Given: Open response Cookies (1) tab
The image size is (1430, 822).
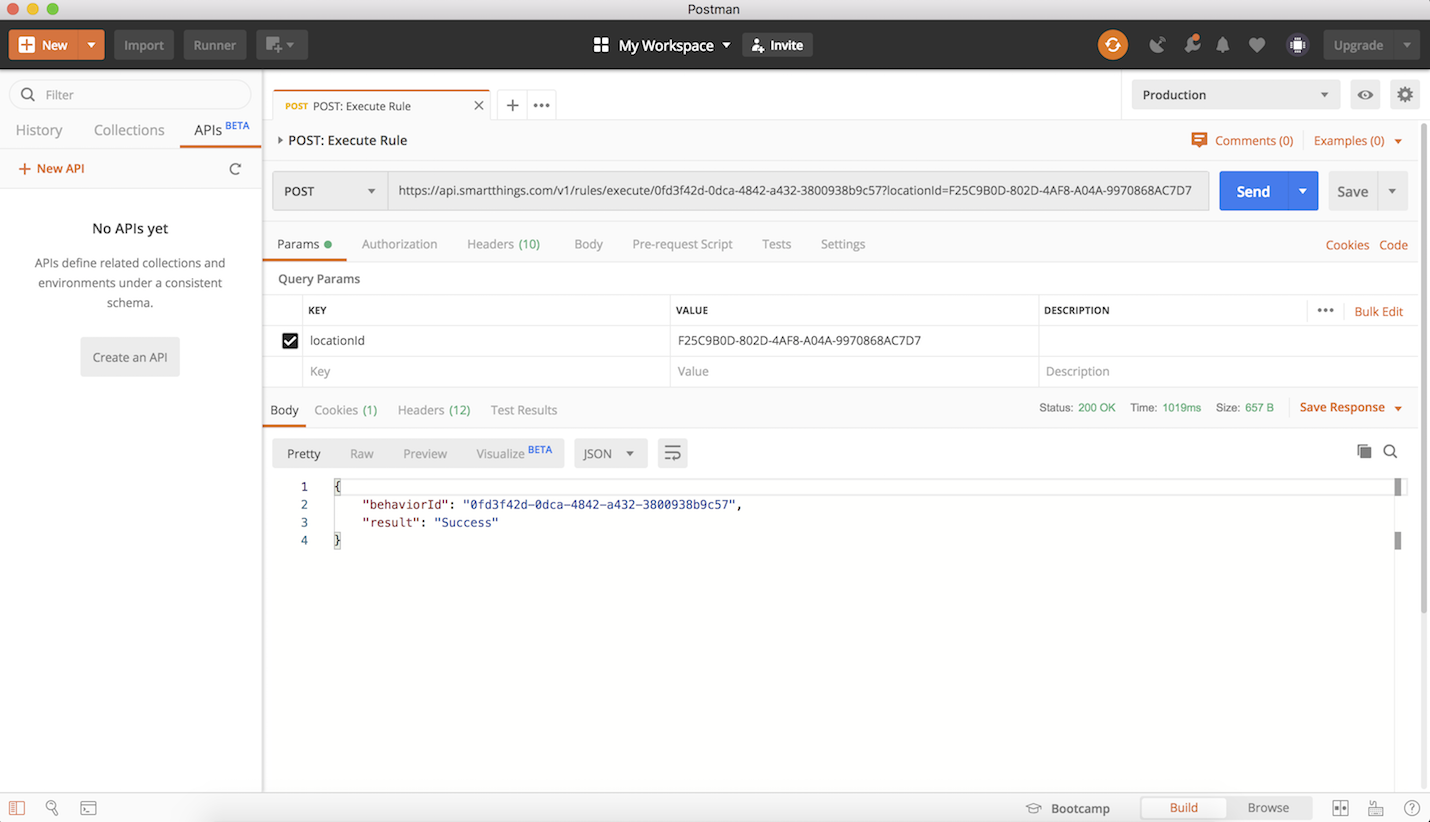Looking at the screenshot, I should coord(345,410).
